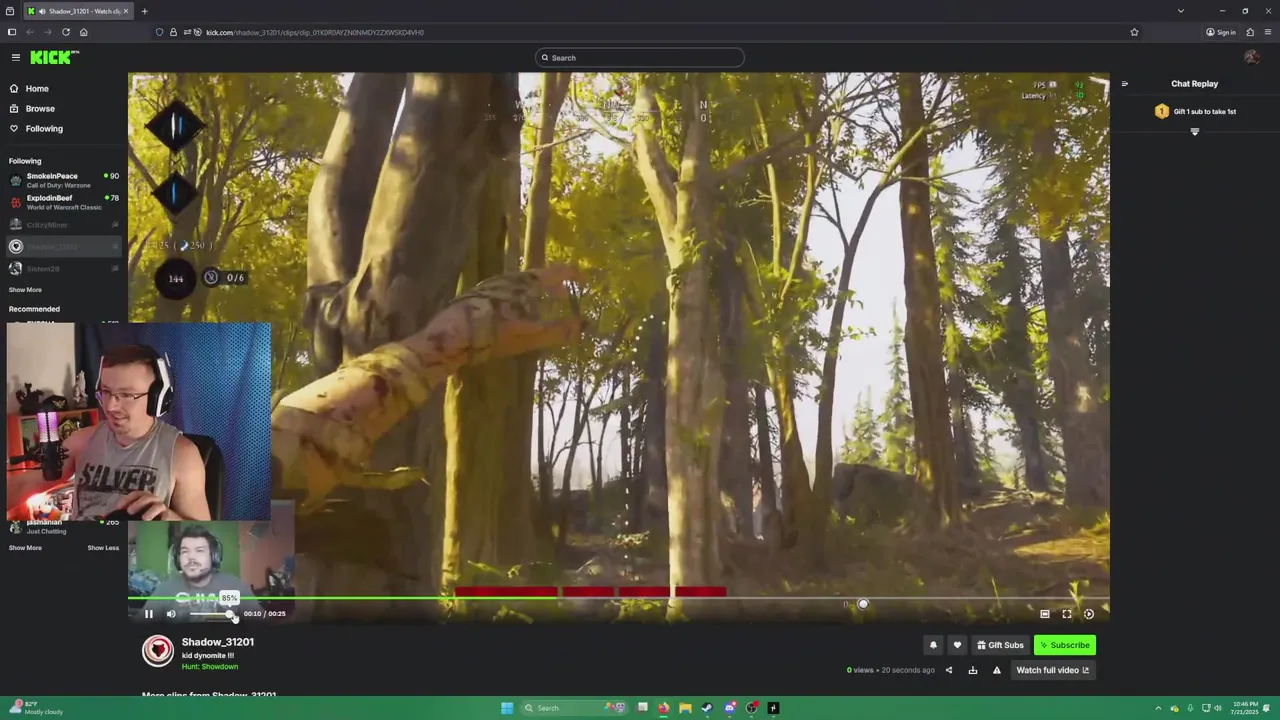
Task: Open the weather widget on taskbar
Action: tap(35, 708)
